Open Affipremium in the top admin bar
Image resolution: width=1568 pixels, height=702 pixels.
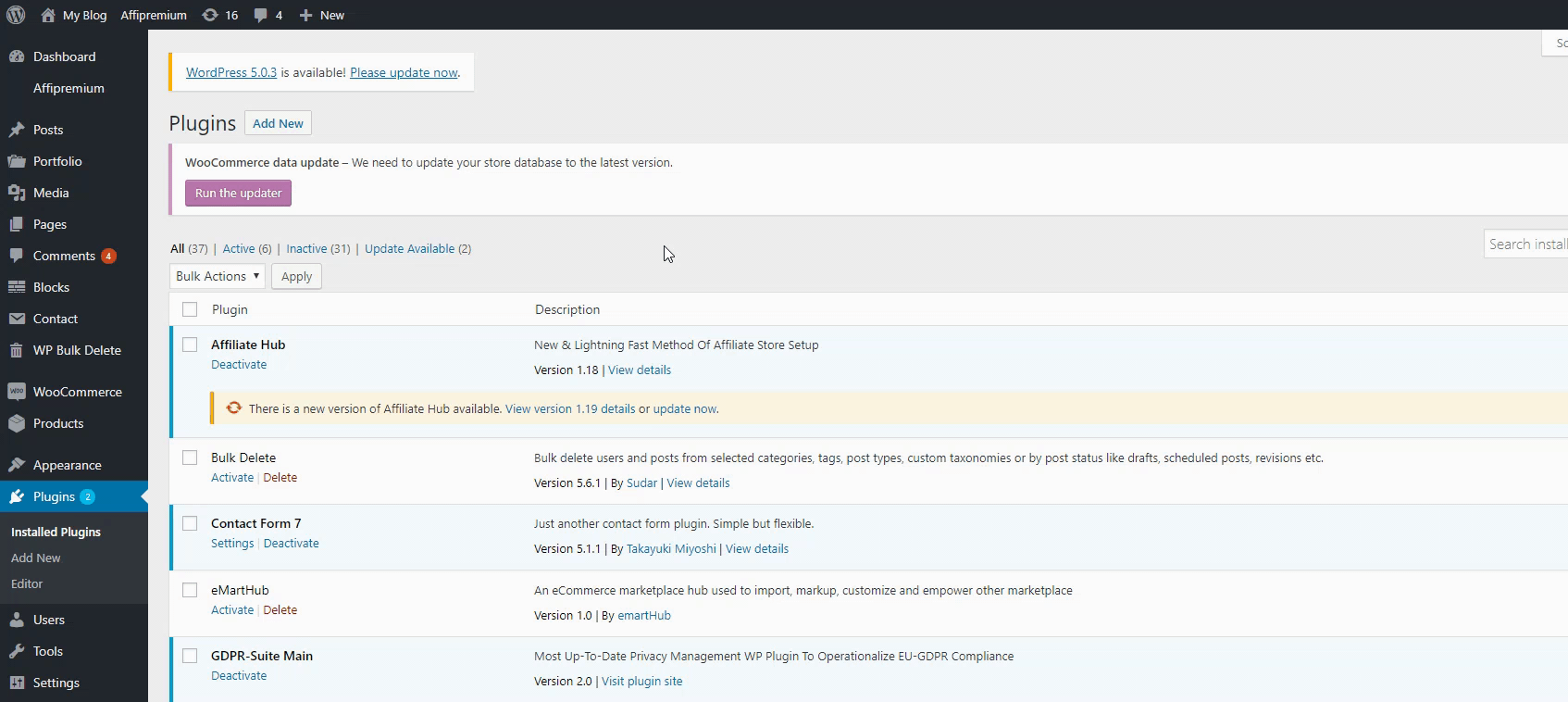click(154, 15)
